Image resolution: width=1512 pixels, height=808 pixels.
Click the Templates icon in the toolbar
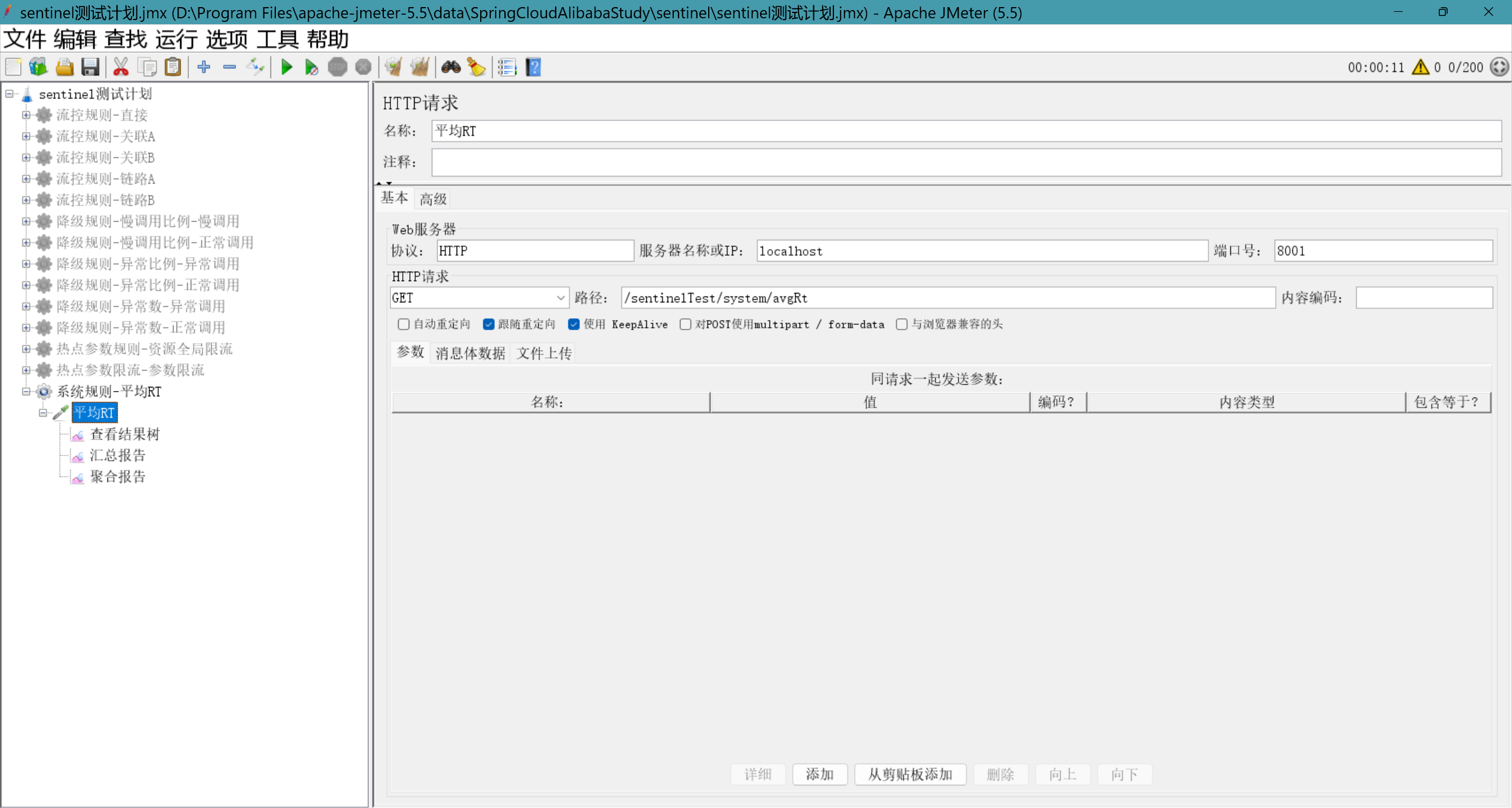point(38,67)
